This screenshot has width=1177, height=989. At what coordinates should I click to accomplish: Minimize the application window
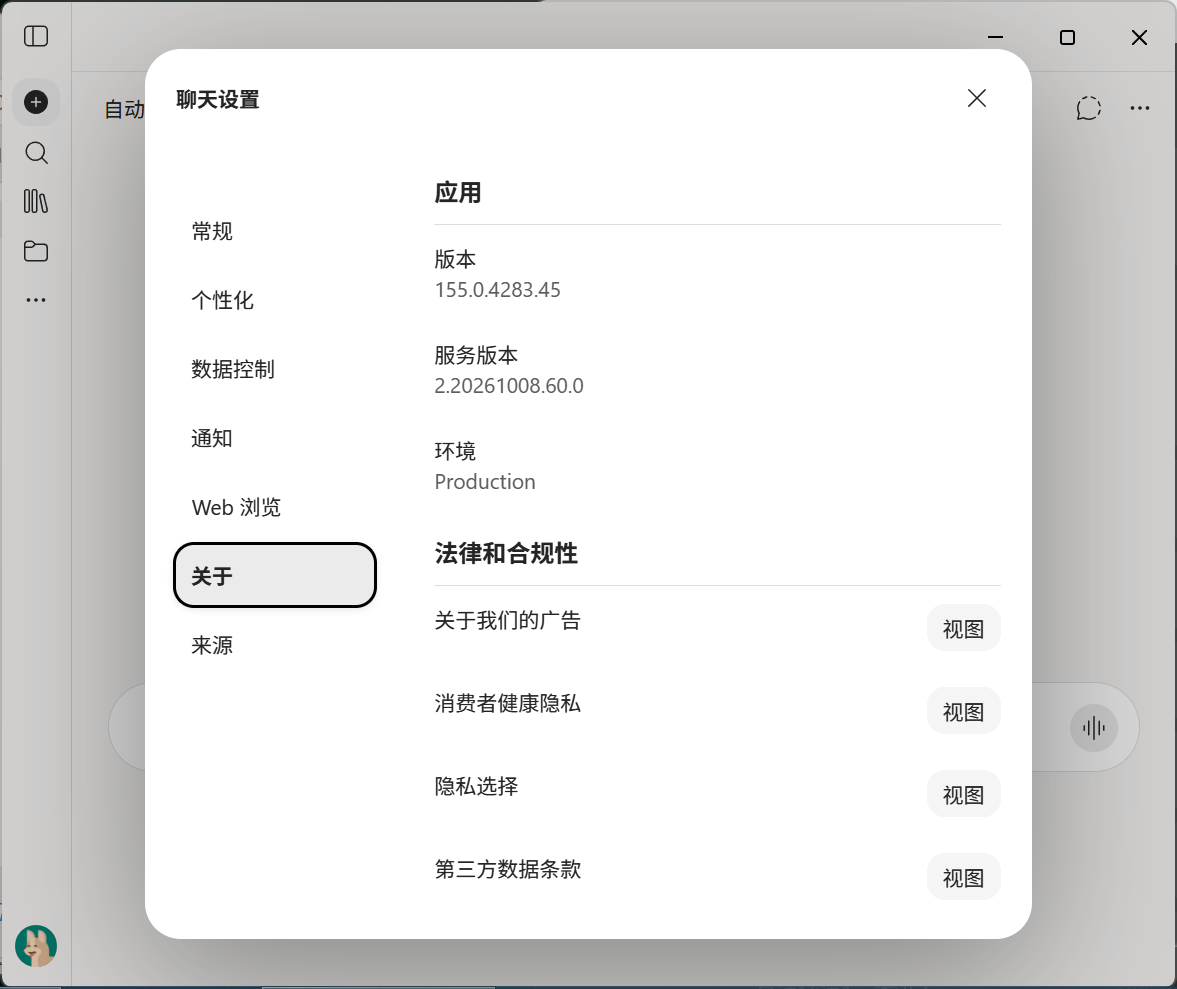(995, 37)
